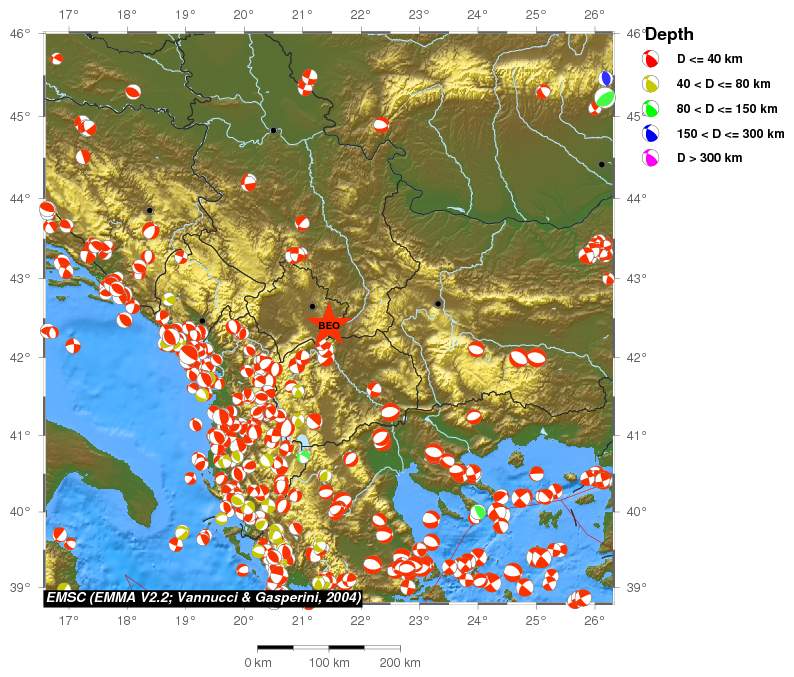Click the "D <= 40 km" legend label

[709, 60]
